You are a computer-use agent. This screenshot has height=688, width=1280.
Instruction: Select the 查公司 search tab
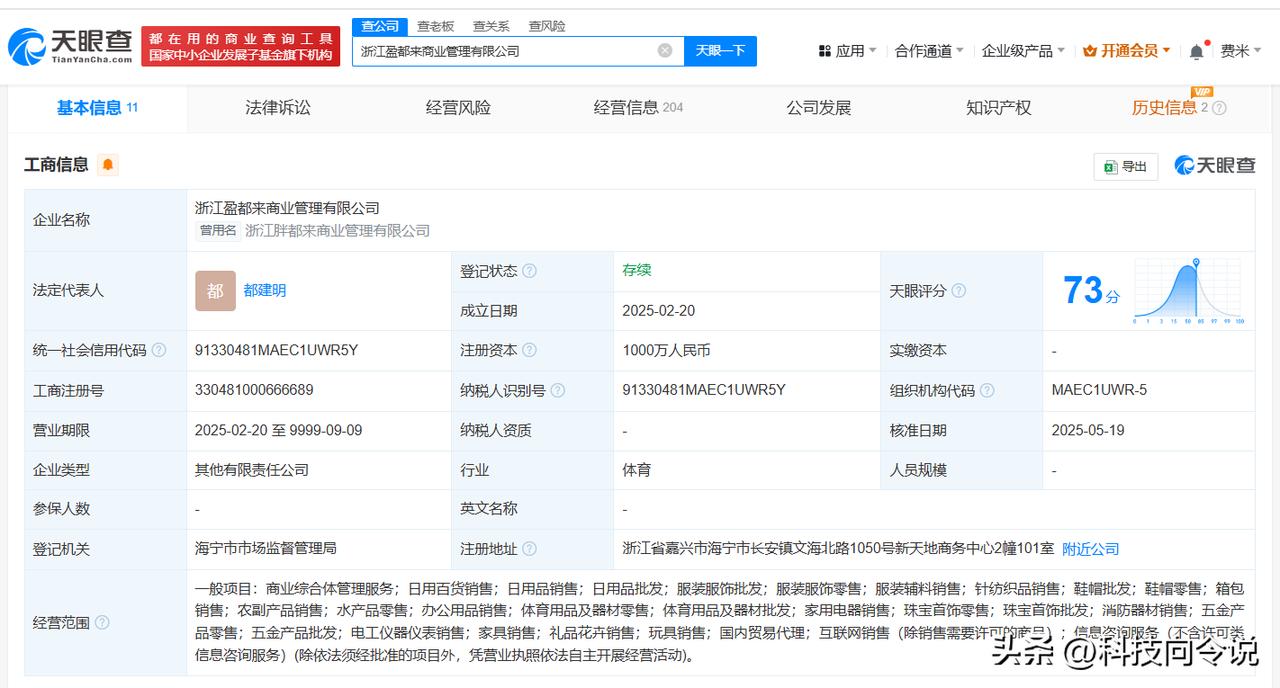[380, 26]
